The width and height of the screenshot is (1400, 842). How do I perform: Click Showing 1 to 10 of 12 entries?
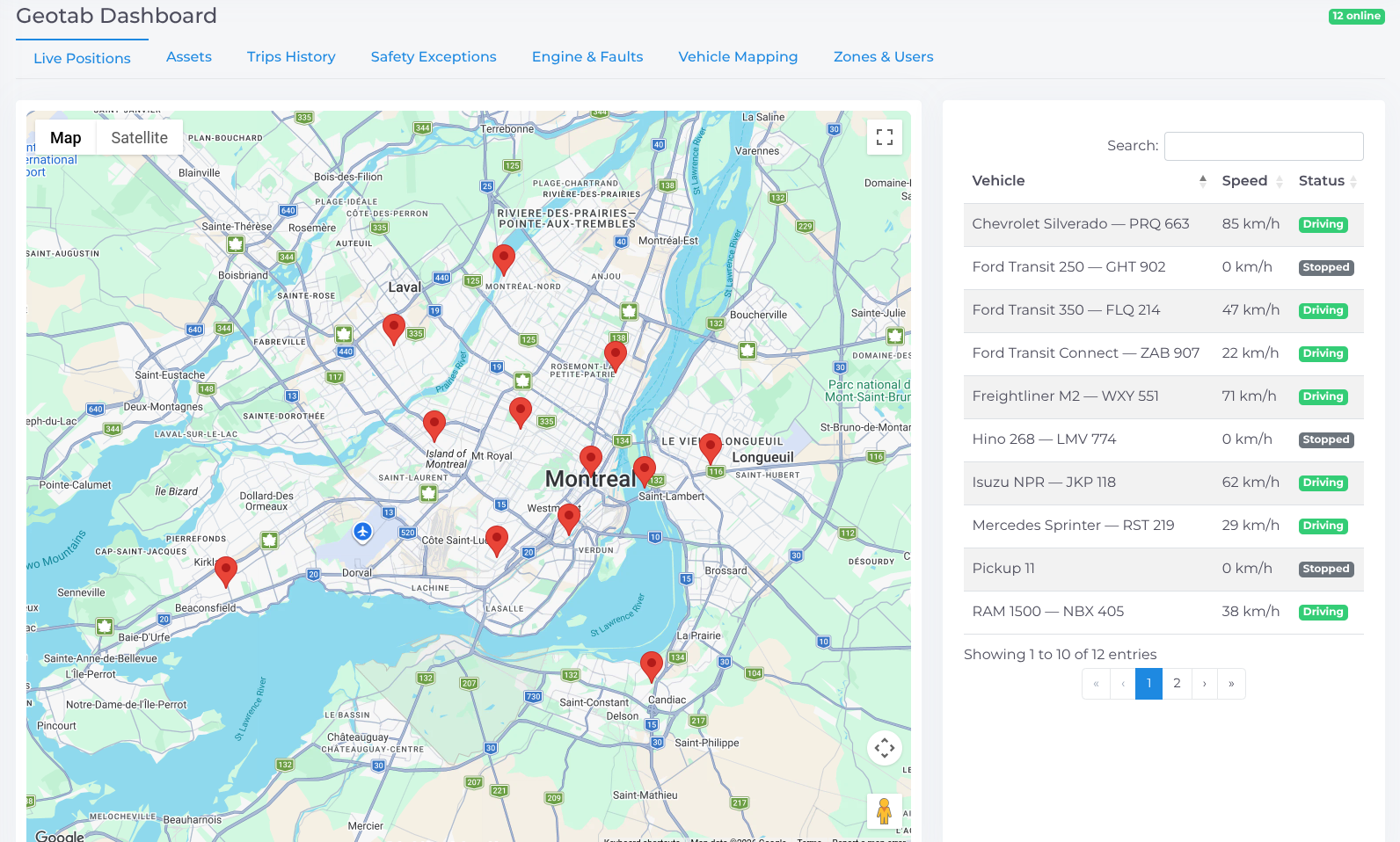(x=1060, y=655)
